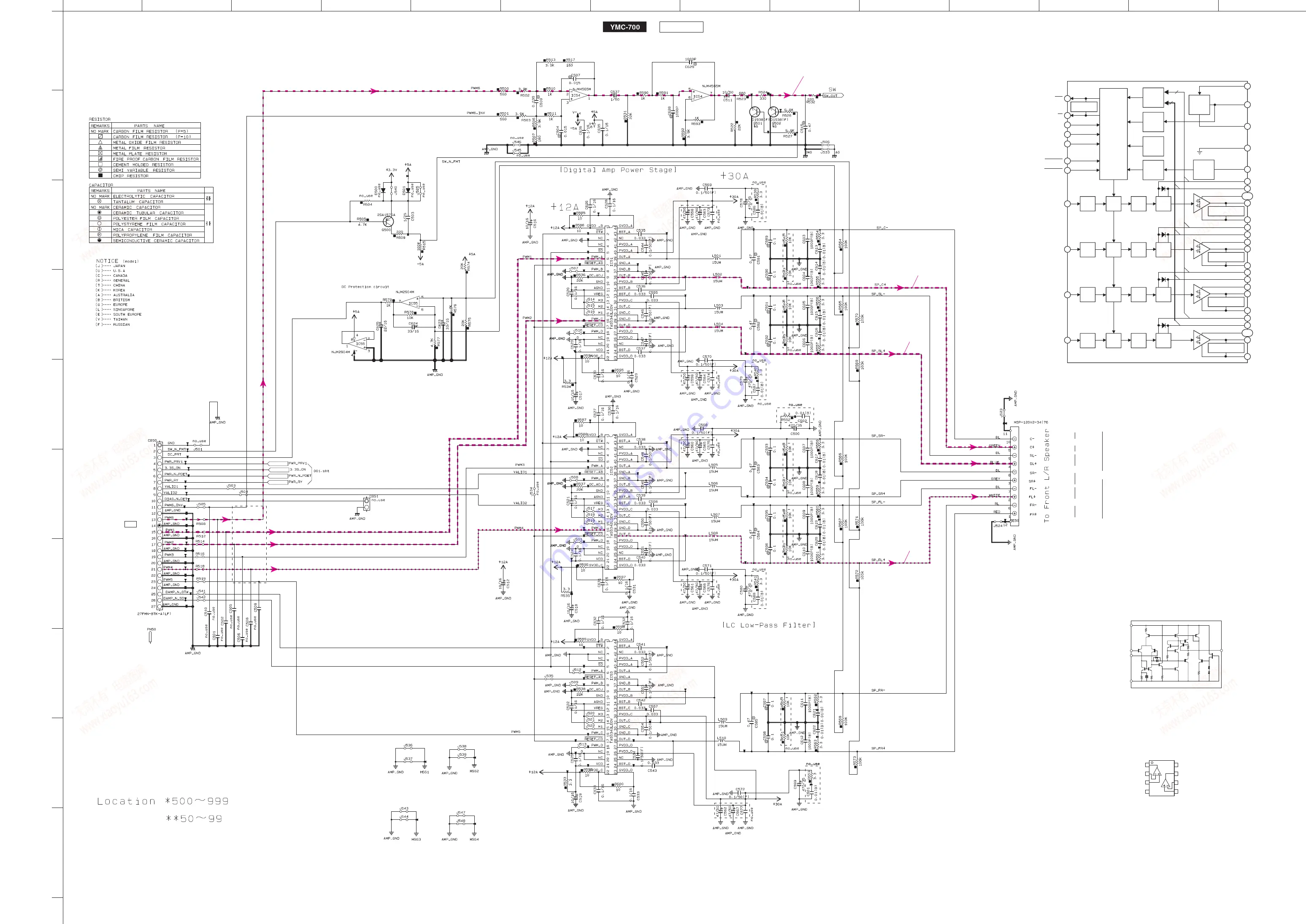This screenshot has width=1306, height=924.
Task: Click the "To Front L/R Speaker" label
Action: pos(1046,476)
